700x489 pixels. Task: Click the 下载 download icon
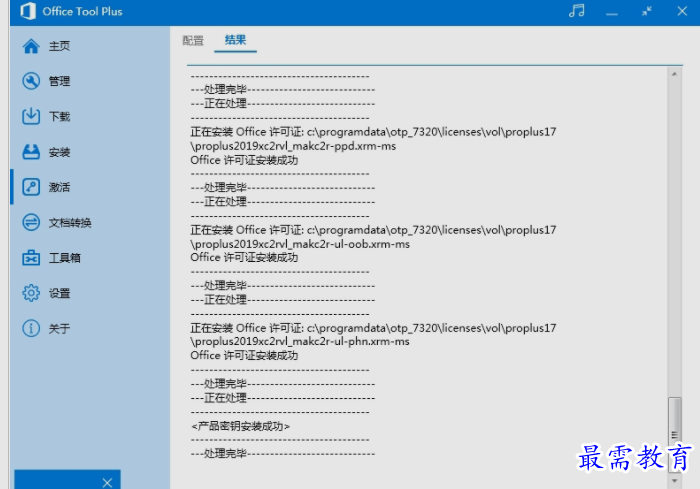pos(31,116)
